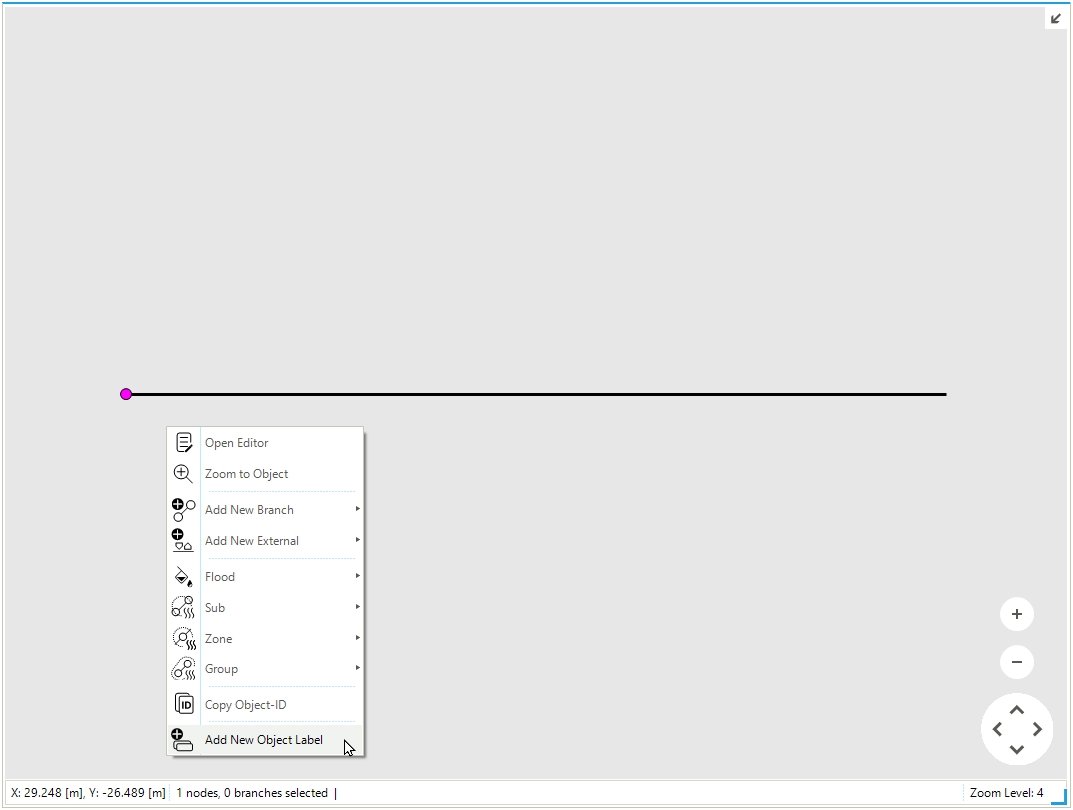Image resolution: width=1073 pixels, height=810 pixels.
Task: Select the magenta node on the branch
Action: click(126, 394)
